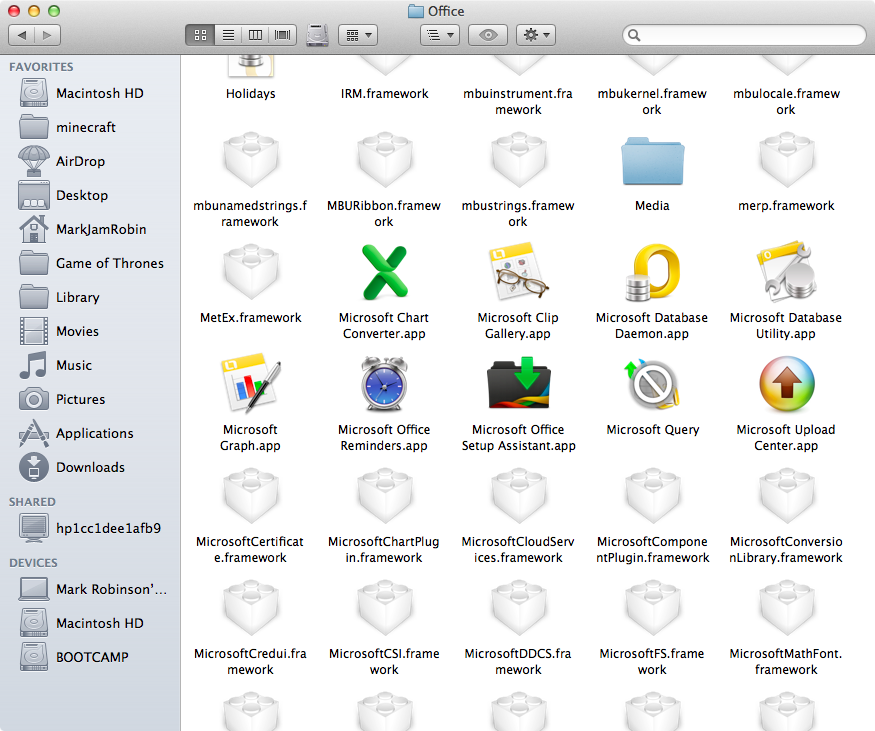
Task: Click the mbuinstrument.framework label
Action: [518, 102]
